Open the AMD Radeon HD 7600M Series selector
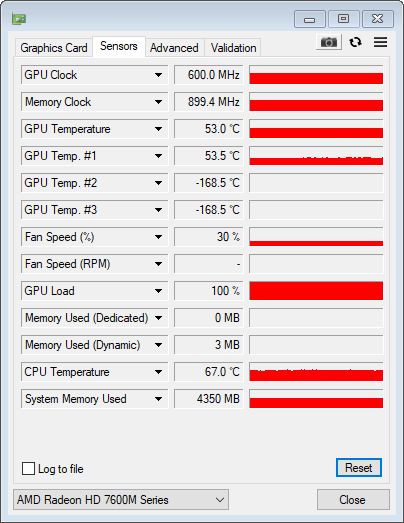Viewport: 404px width, 523px height. tap(121, 500)
